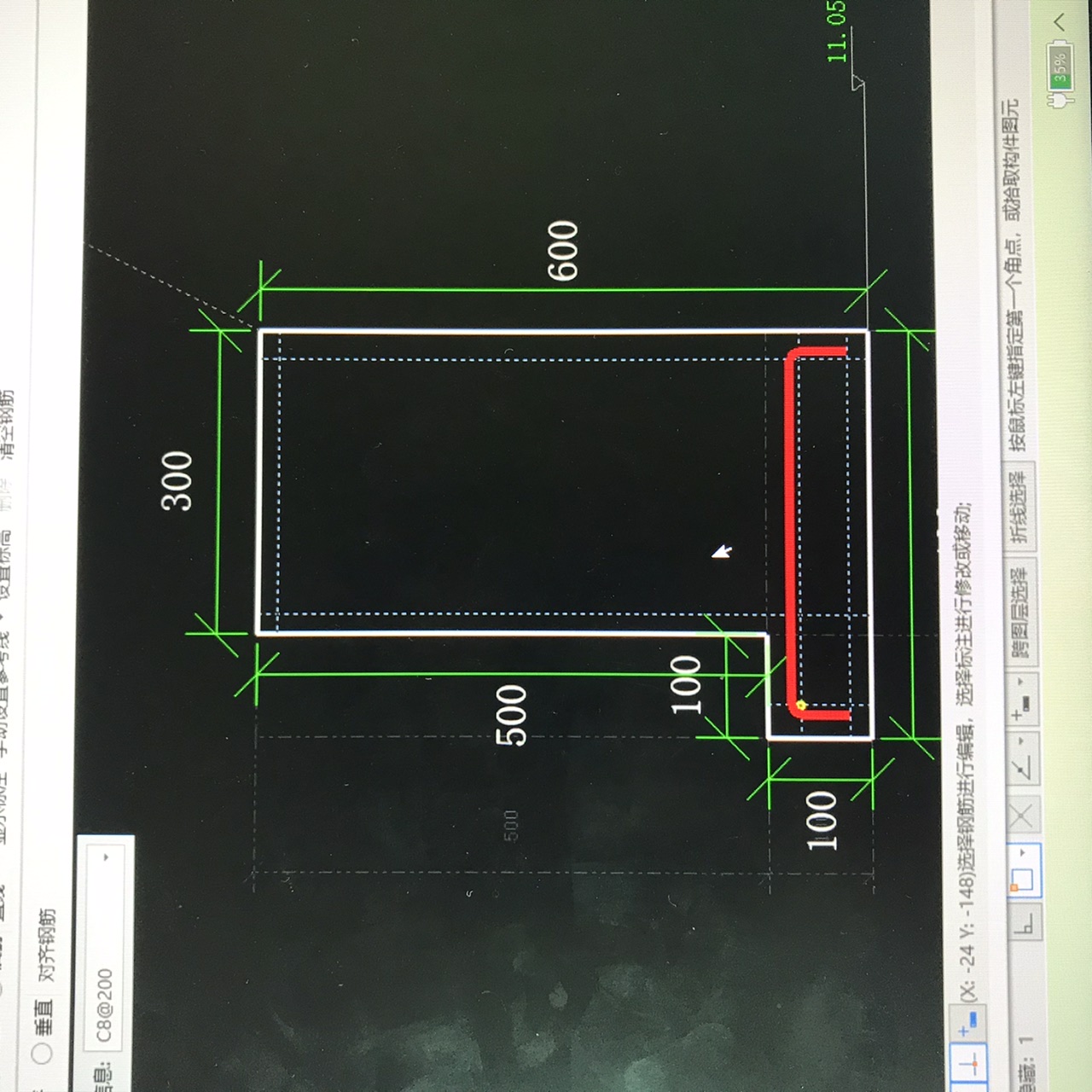Click the 11.05 elevation marker
This screenshot has height=1092, width=1092.
837,32
